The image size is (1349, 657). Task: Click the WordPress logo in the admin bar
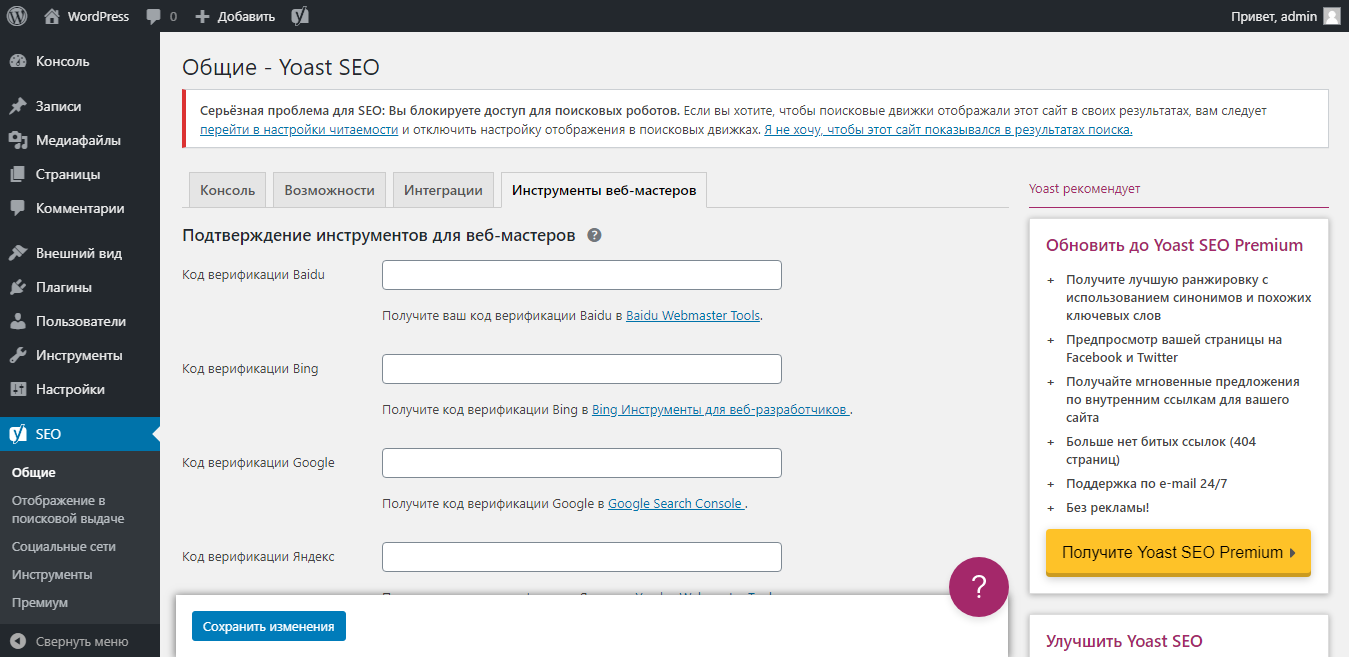(16, 15)
